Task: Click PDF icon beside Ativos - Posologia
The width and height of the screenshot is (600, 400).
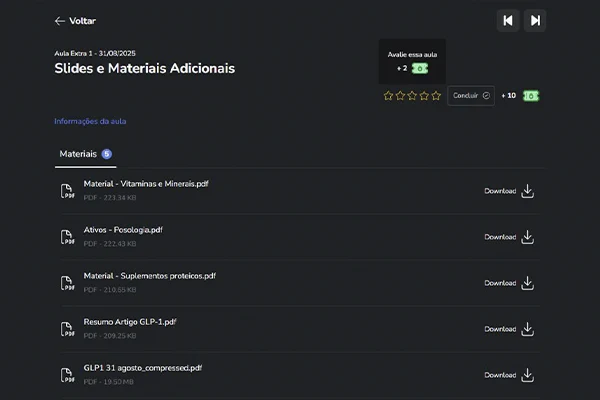Action: pos(67,237)
